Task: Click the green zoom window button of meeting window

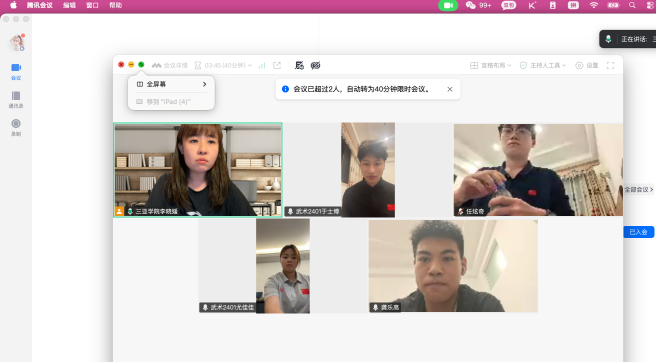Action: coord(141,64)
